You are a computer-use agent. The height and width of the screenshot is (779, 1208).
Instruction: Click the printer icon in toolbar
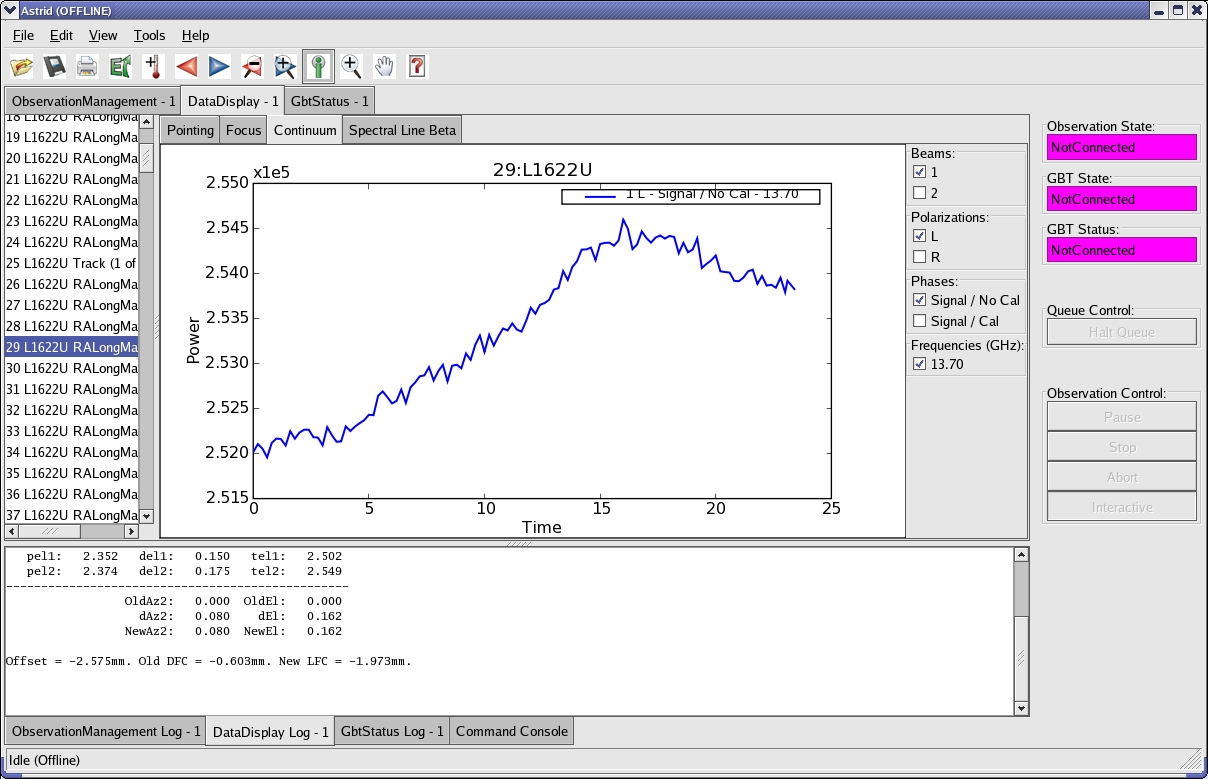coord(88,67)
